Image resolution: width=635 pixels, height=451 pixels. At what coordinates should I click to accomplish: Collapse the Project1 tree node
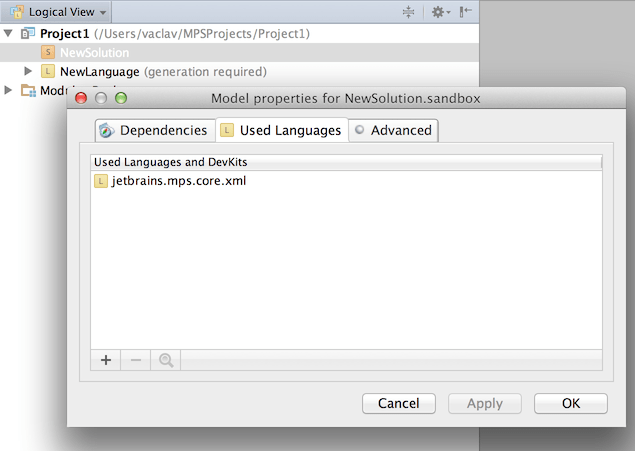tap(8, 33)
